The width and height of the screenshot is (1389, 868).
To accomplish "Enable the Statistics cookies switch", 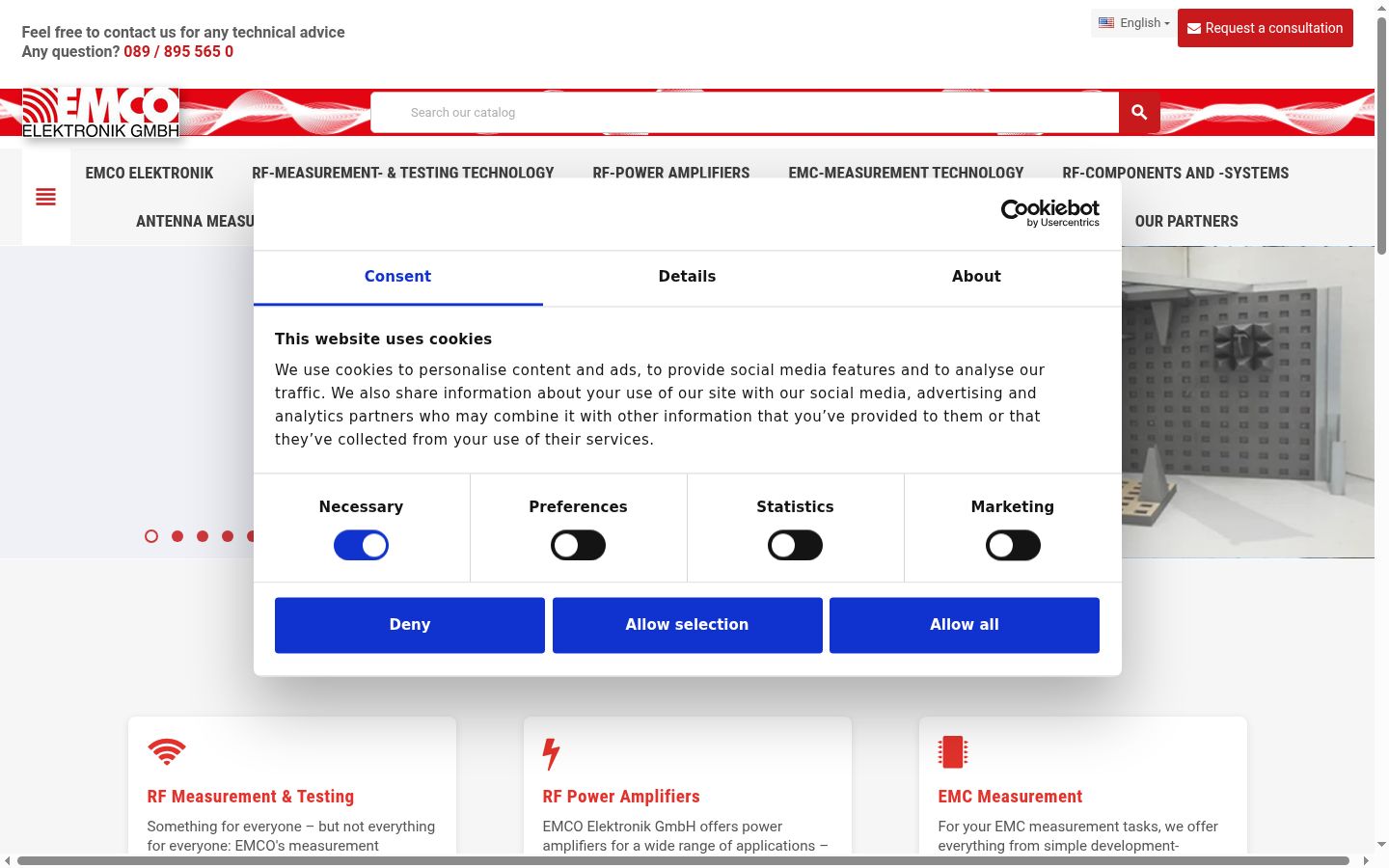I will (x=795, y=546).
